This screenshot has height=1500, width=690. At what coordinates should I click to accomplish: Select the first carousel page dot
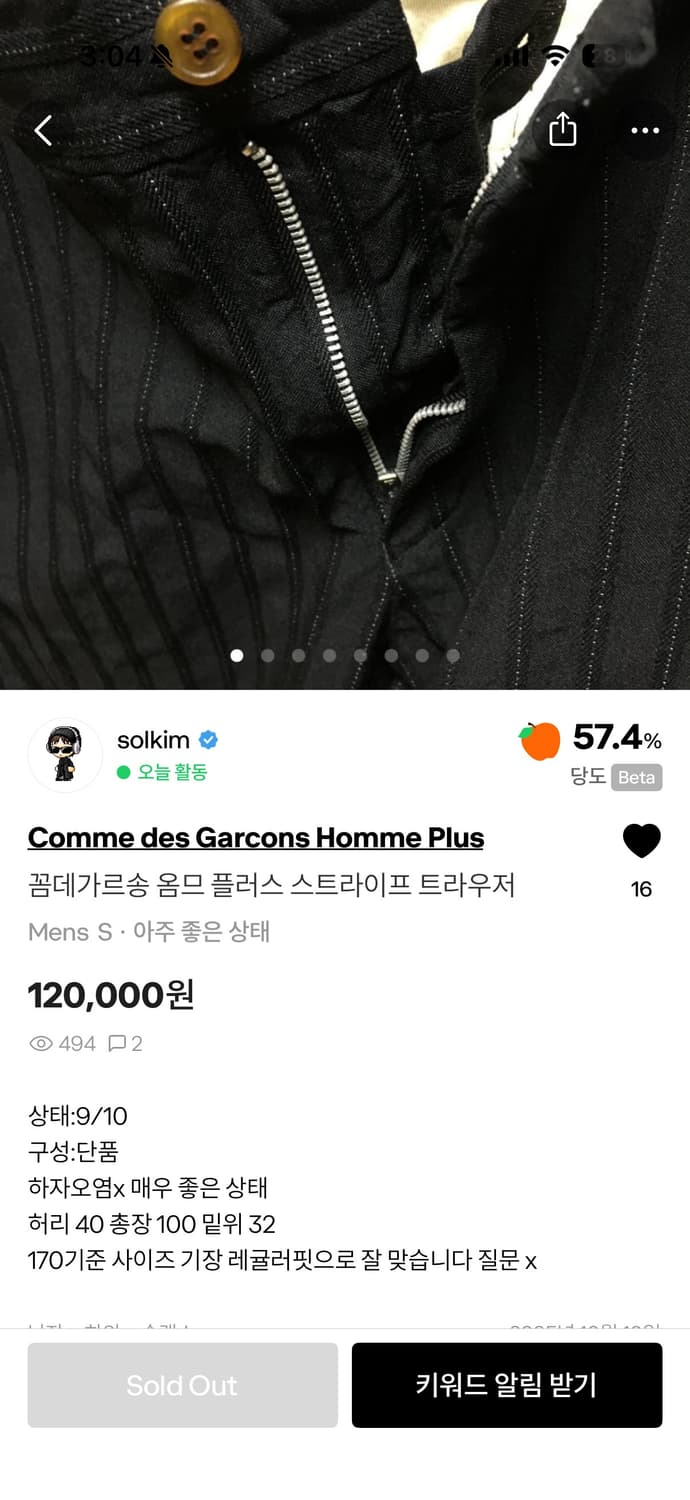[236, 655]
